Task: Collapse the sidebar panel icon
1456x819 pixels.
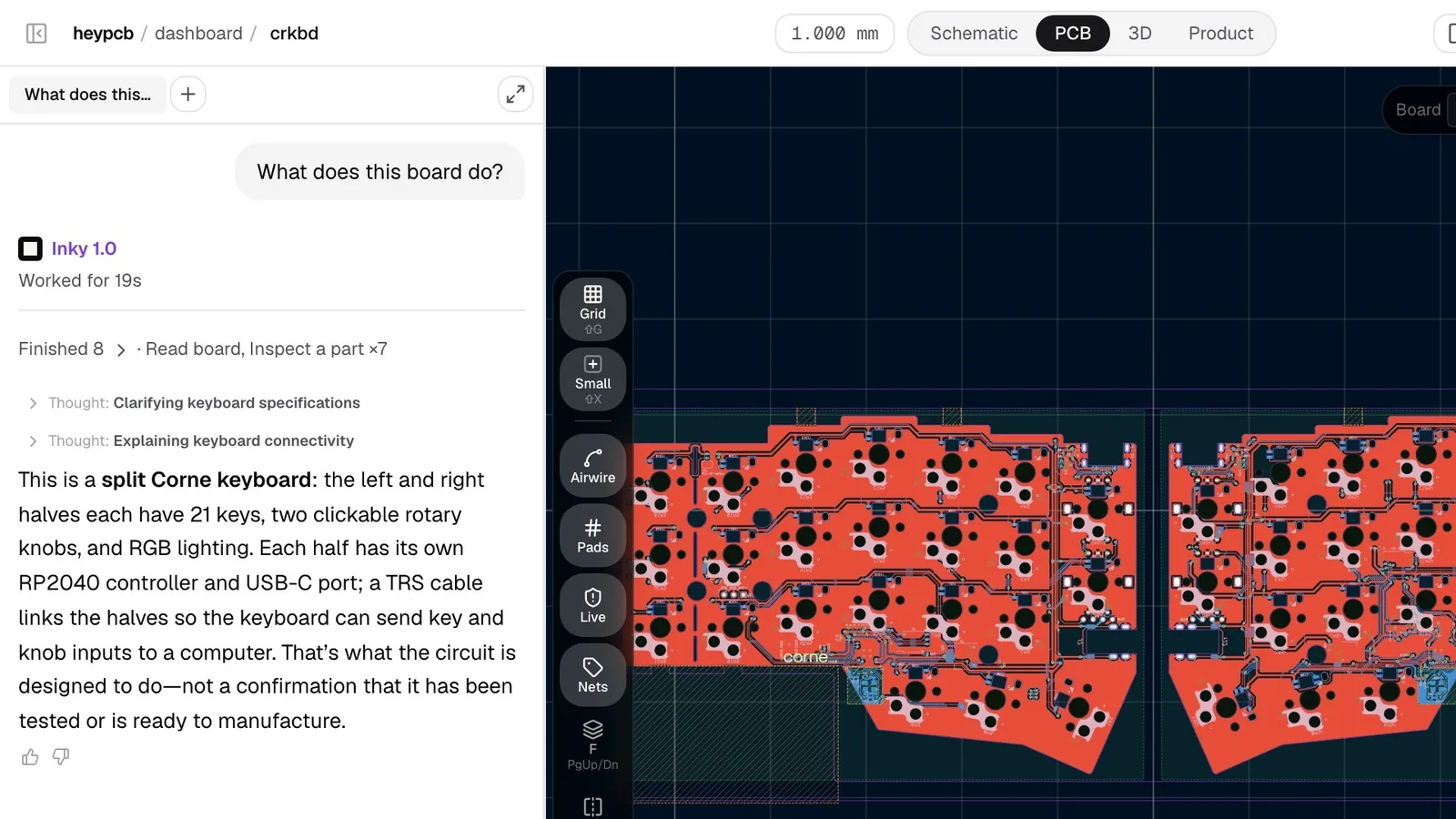Action: pos(36,34)
